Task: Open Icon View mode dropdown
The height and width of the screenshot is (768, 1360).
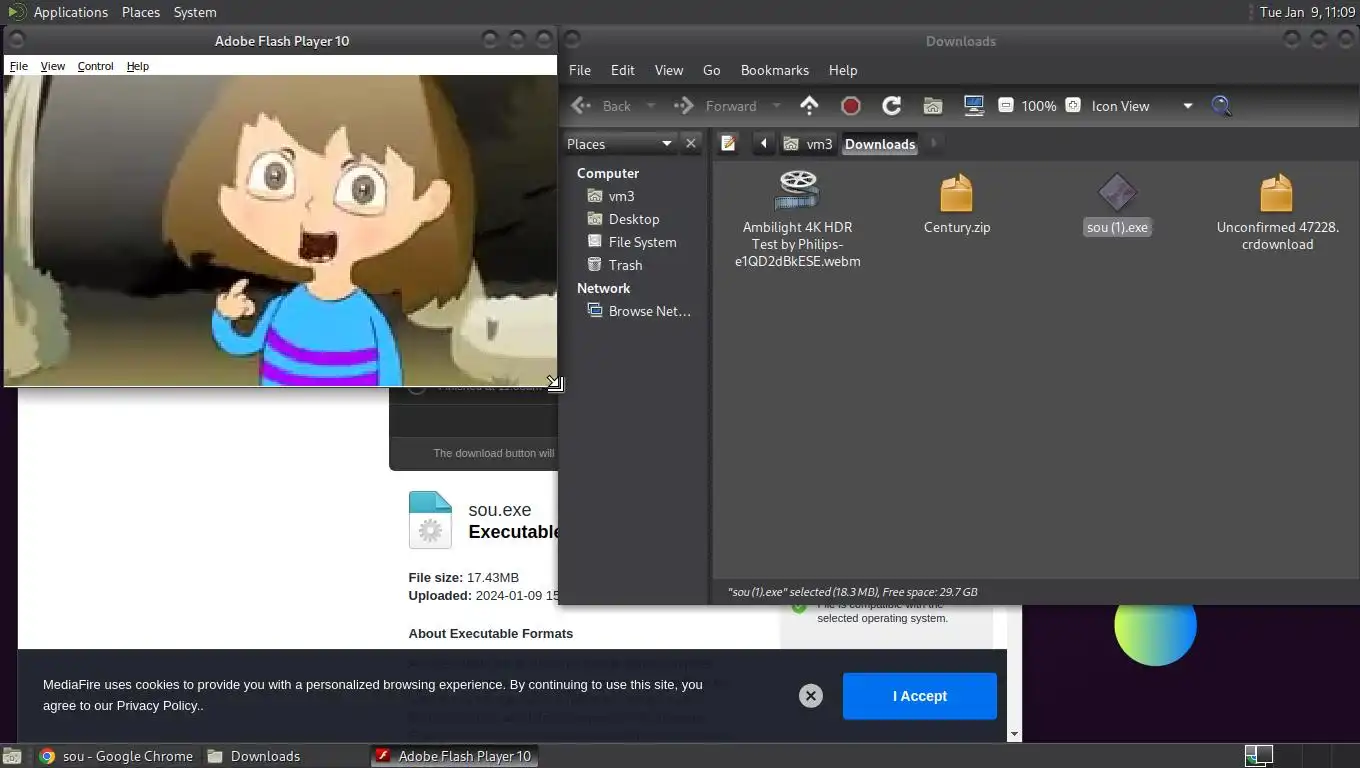Action: (x=1142, y=106)
